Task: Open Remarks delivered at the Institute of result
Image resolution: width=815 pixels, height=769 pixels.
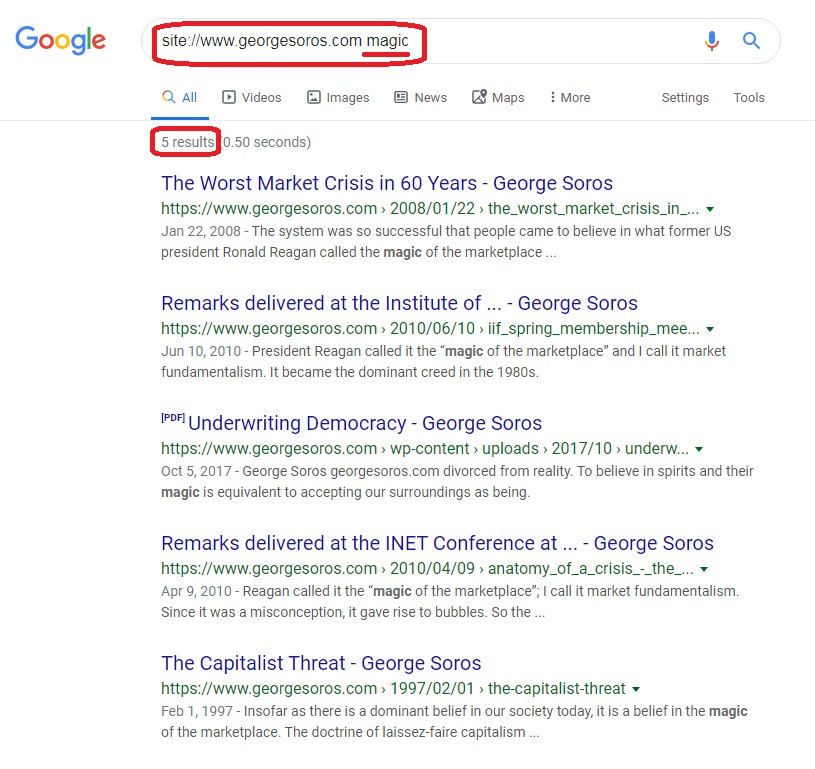Action: pos(399,303)
